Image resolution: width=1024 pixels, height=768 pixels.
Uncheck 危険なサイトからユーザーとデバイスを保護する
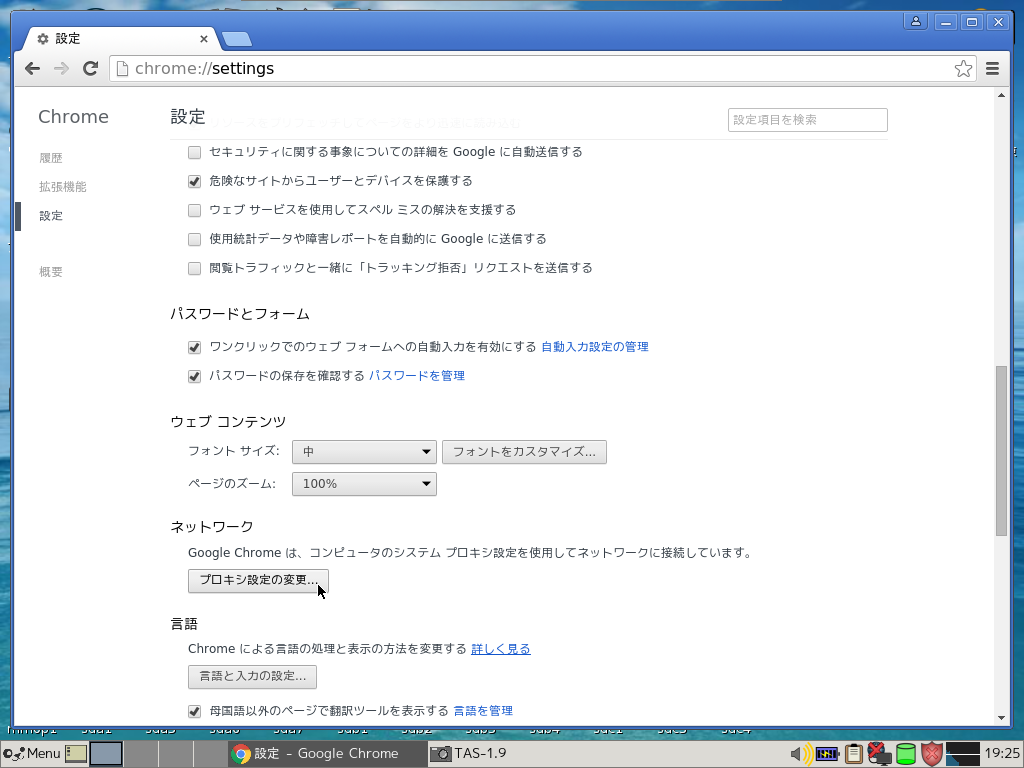[194, 182]
